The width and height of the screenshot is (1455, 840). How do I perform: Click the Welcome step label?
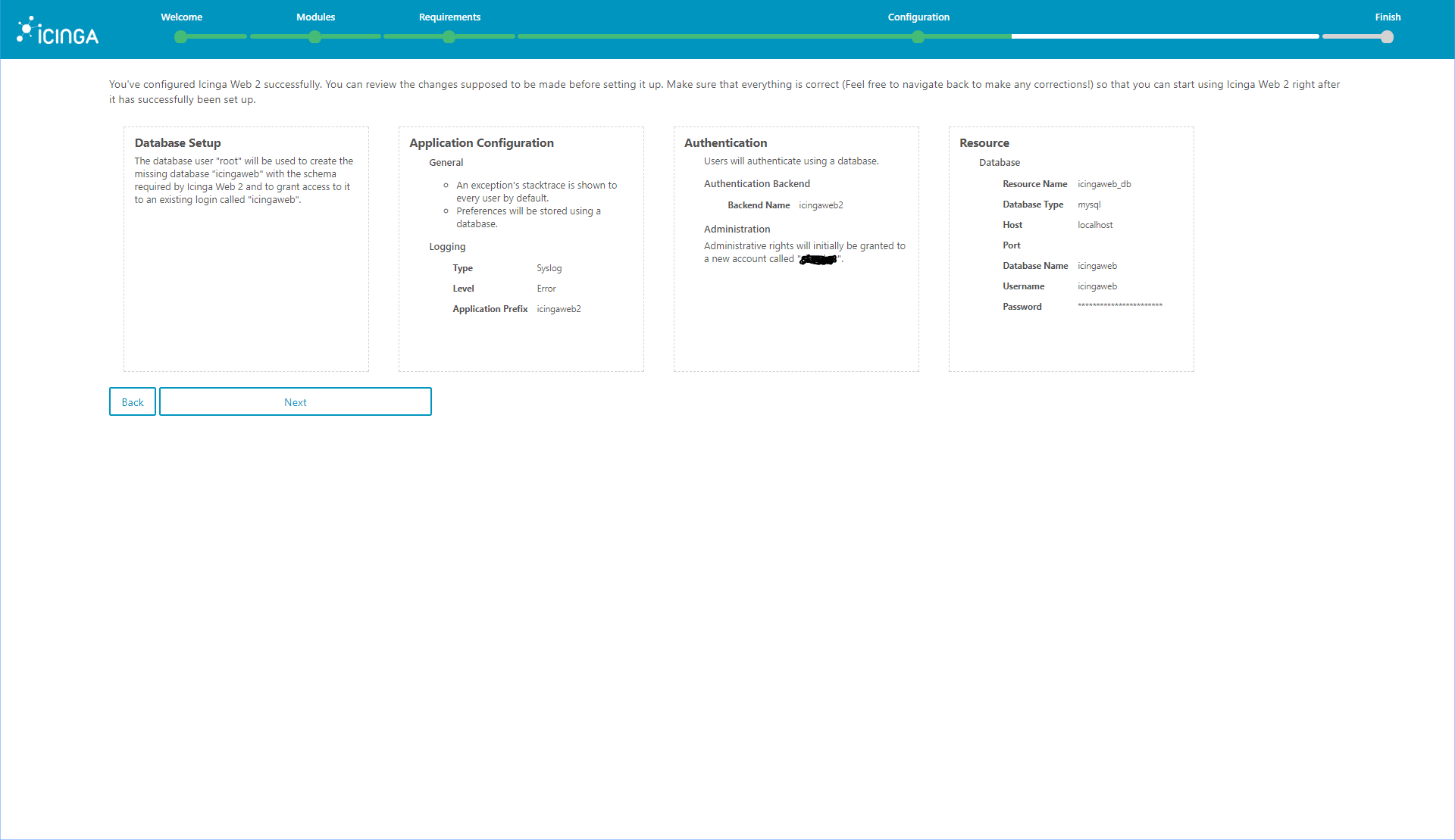point(181,17)
